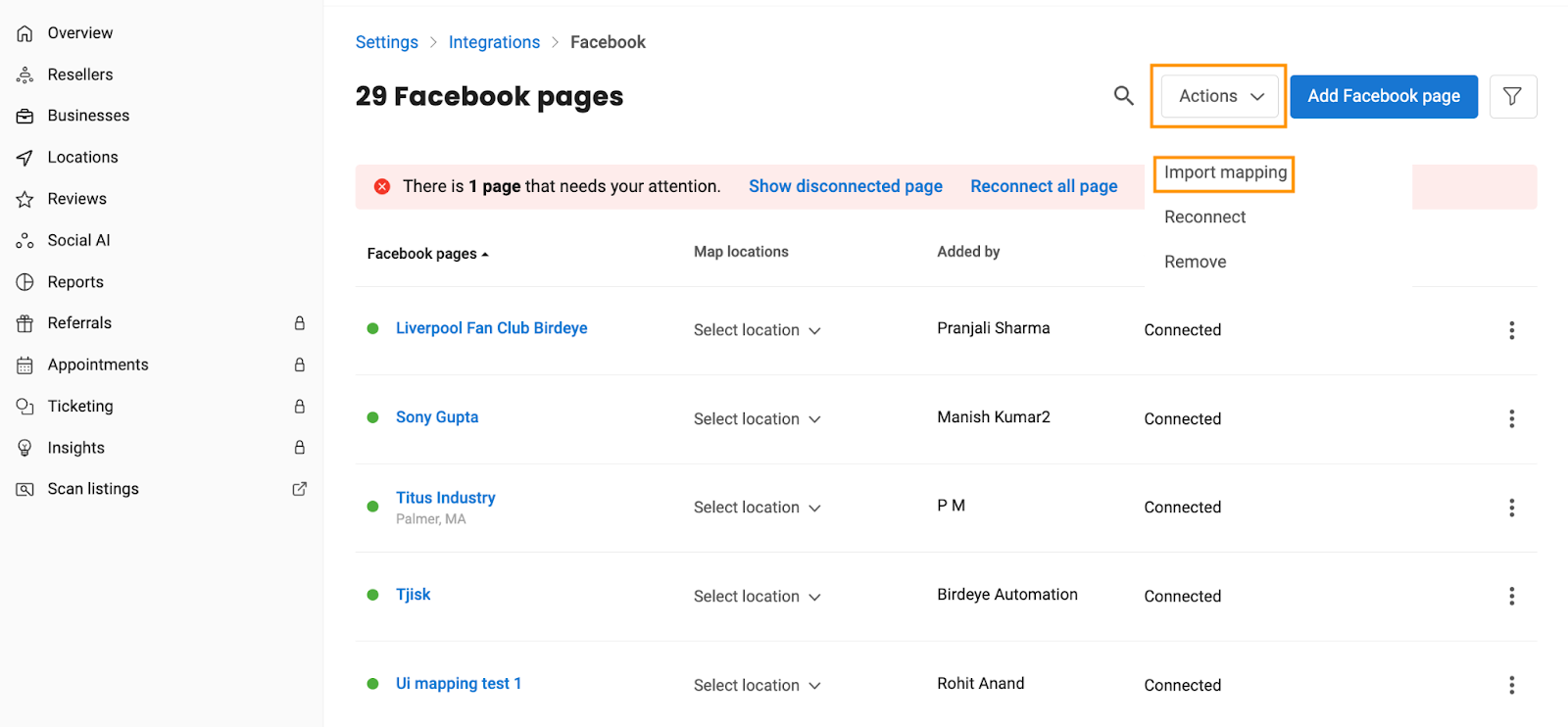Screen dimensions: 1568x727
Task: Click the Palmer, MA location text
Action: coord(430,519)
